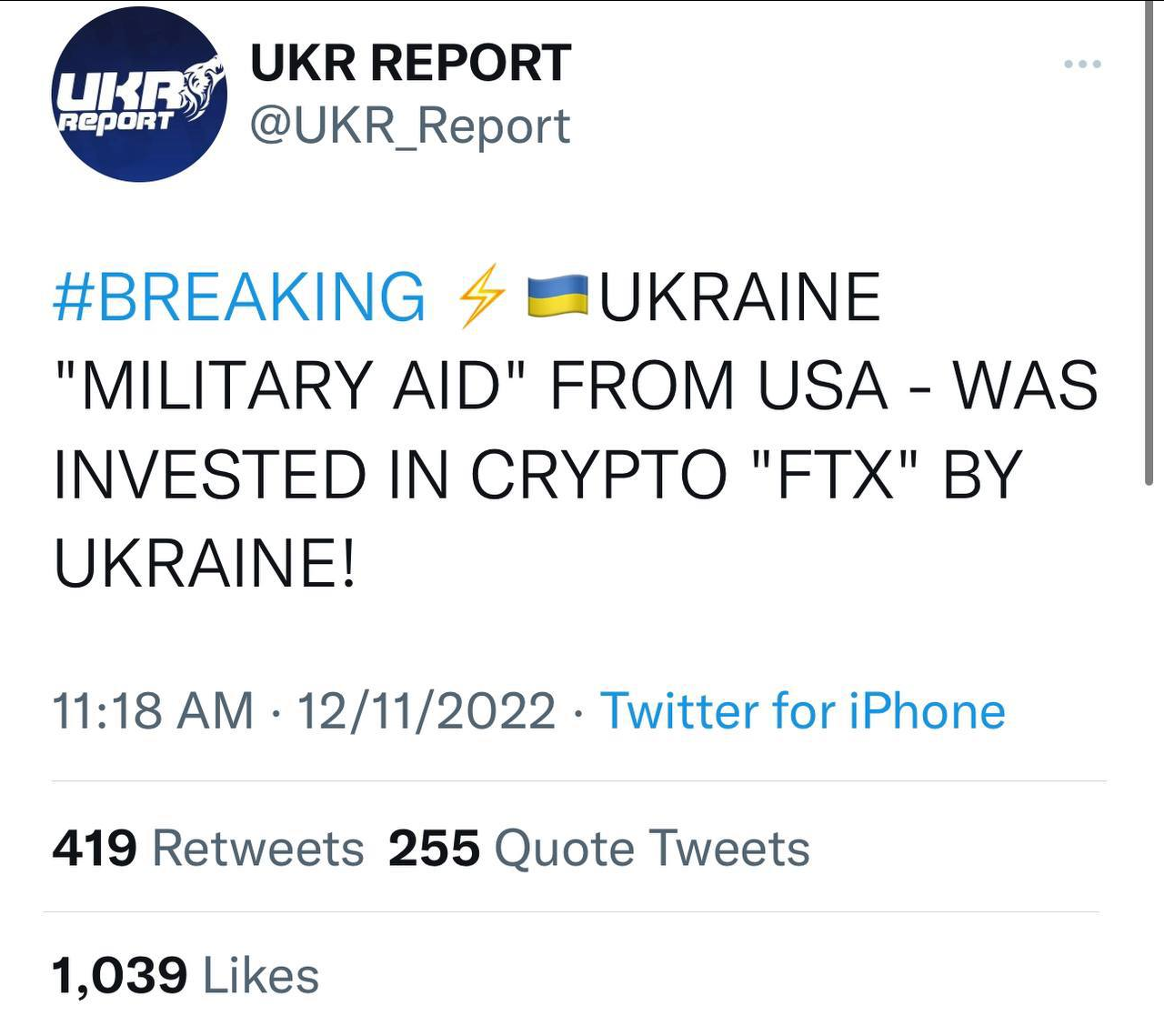This screenshot has height=1036, width=1164.
Task: Open the Twitter for iPhone source link
Action: point(802,711)
